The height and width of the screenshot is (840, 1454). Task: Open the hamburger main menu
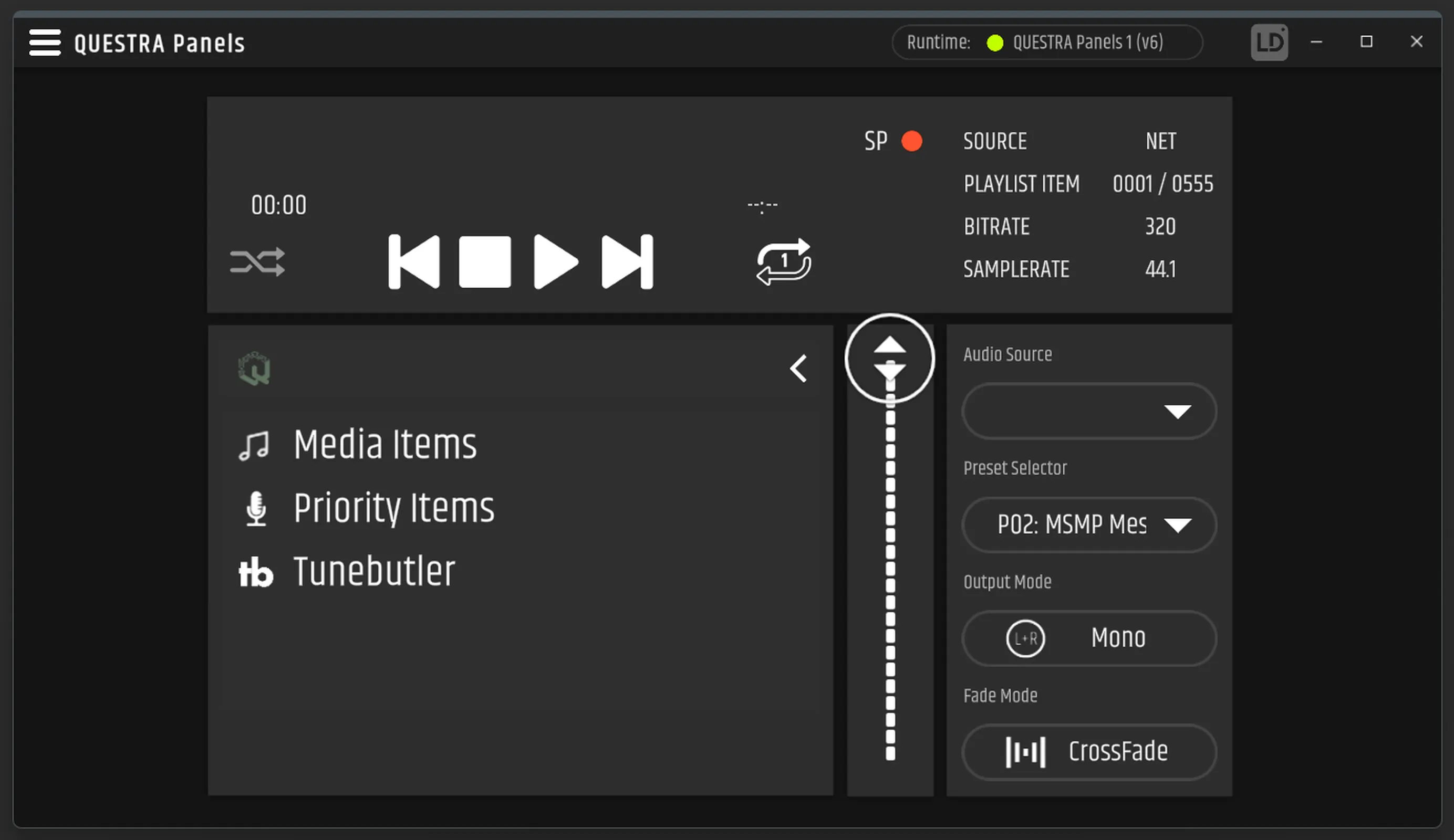point(45,43)
